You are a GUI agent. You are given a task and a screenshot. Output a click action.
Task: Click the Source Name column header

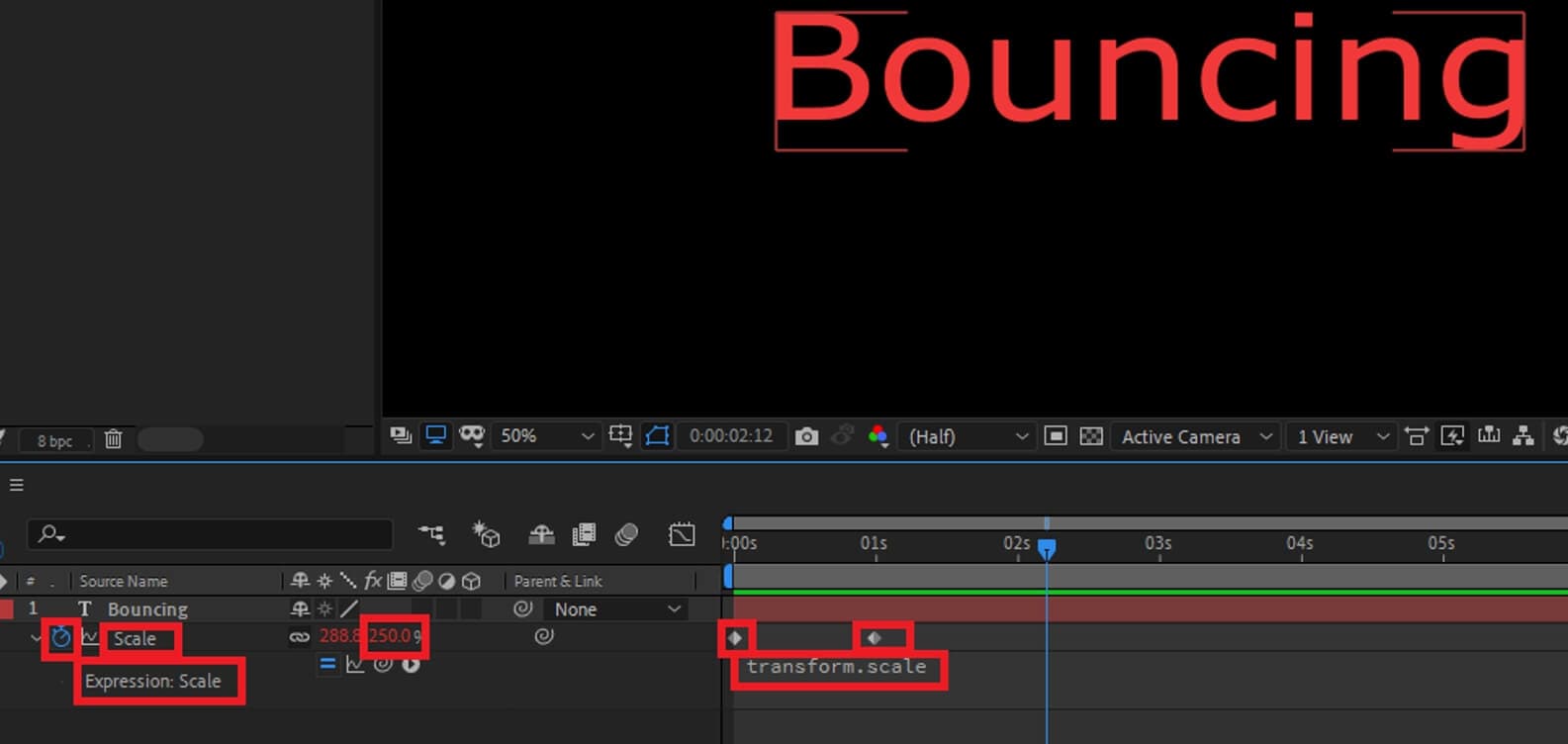click(x=124, y=581)
